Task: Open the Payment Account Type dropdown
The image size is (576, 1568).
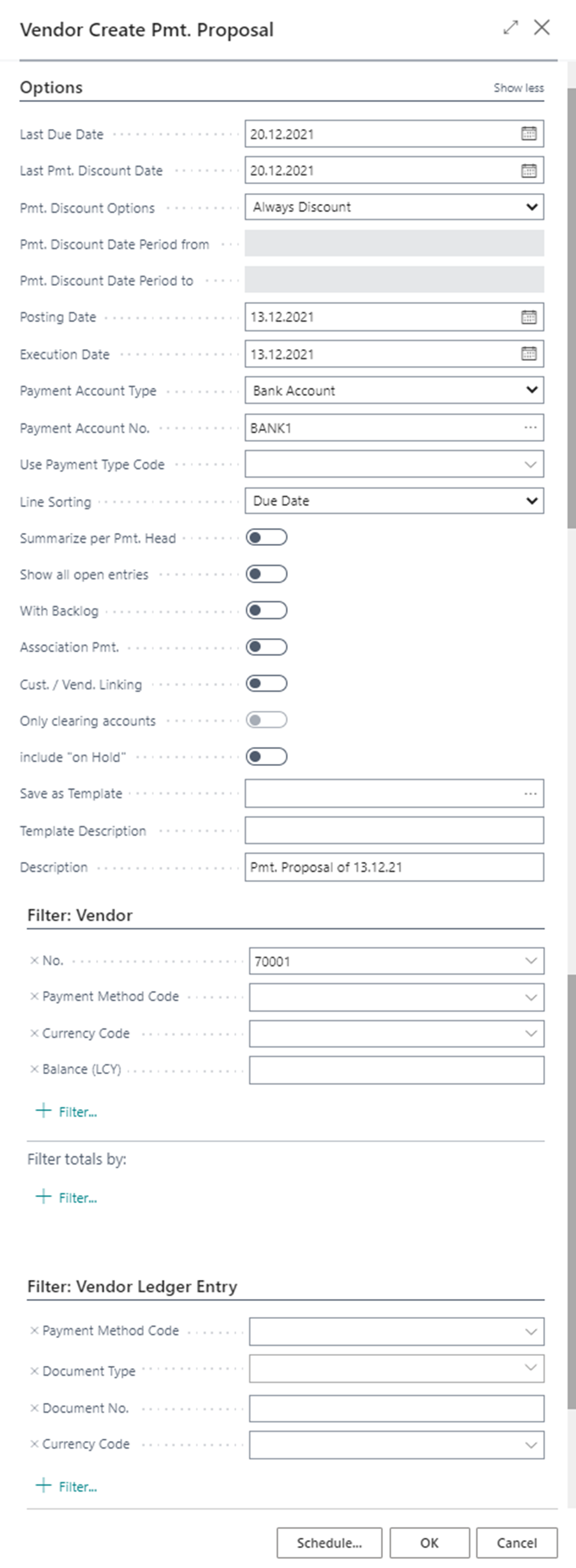Action: click(x=532, y=390)
